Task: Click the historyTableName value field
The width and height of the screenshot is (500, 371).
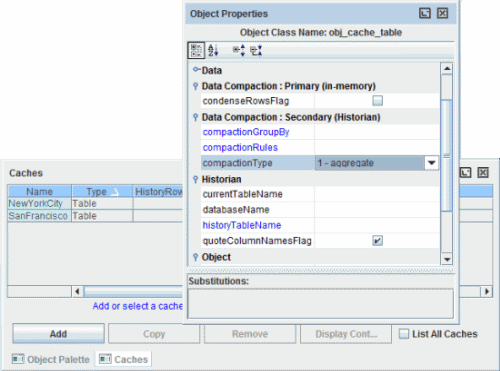Action: tap(377, 225)
